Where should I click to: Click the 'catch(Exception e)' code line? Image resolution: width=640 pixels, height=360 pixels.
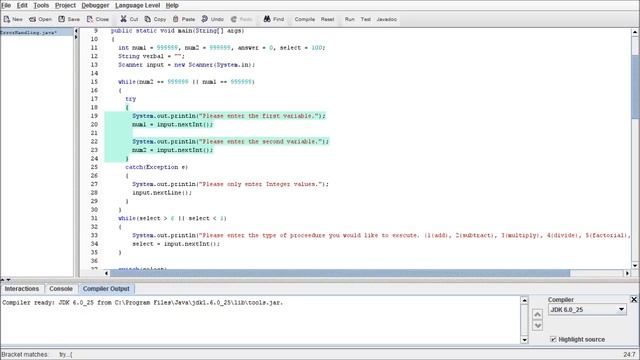(x=156, y=167)
